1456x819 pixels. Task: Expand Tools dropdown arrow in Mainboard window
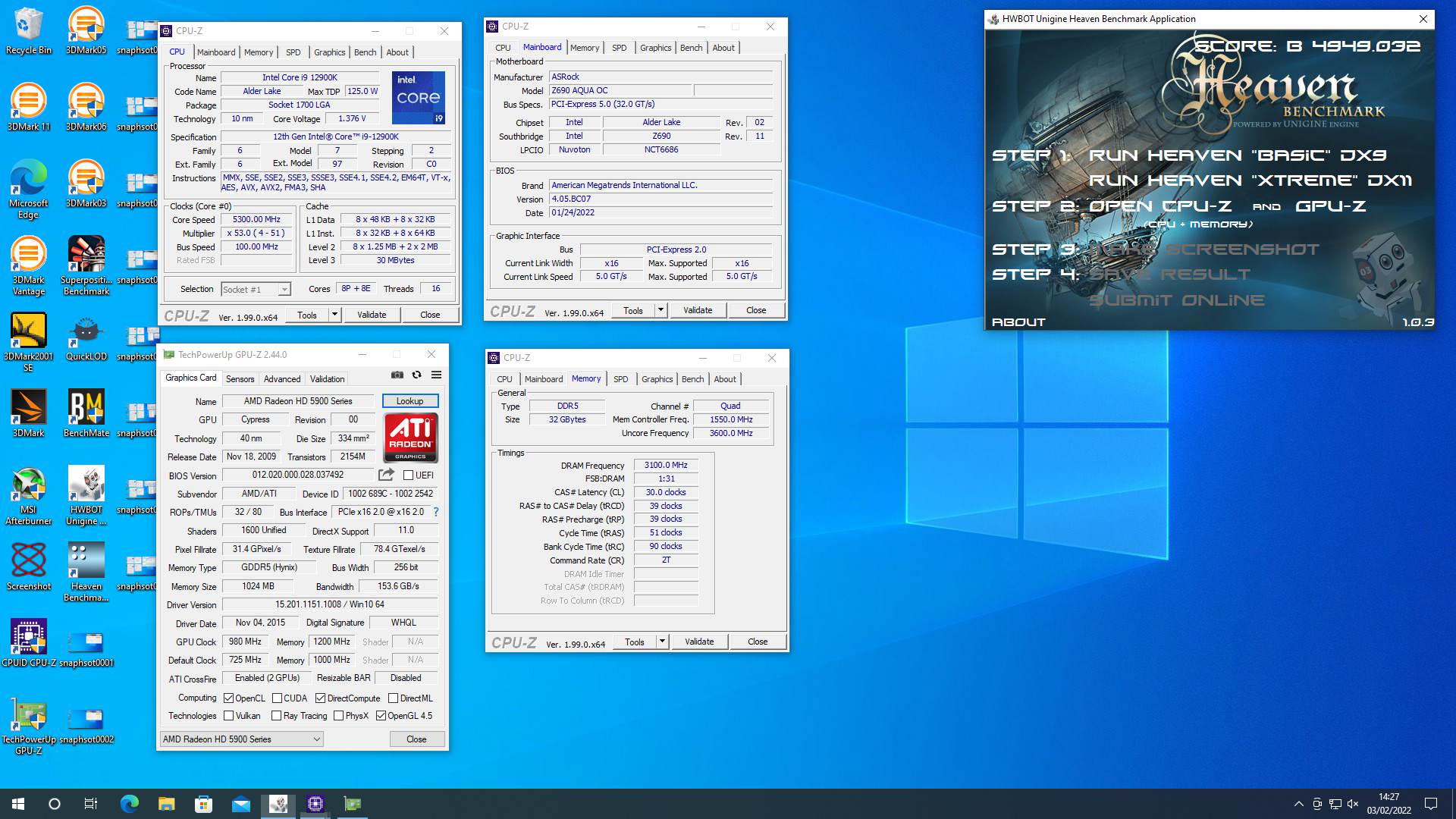[x=661, y=310]
